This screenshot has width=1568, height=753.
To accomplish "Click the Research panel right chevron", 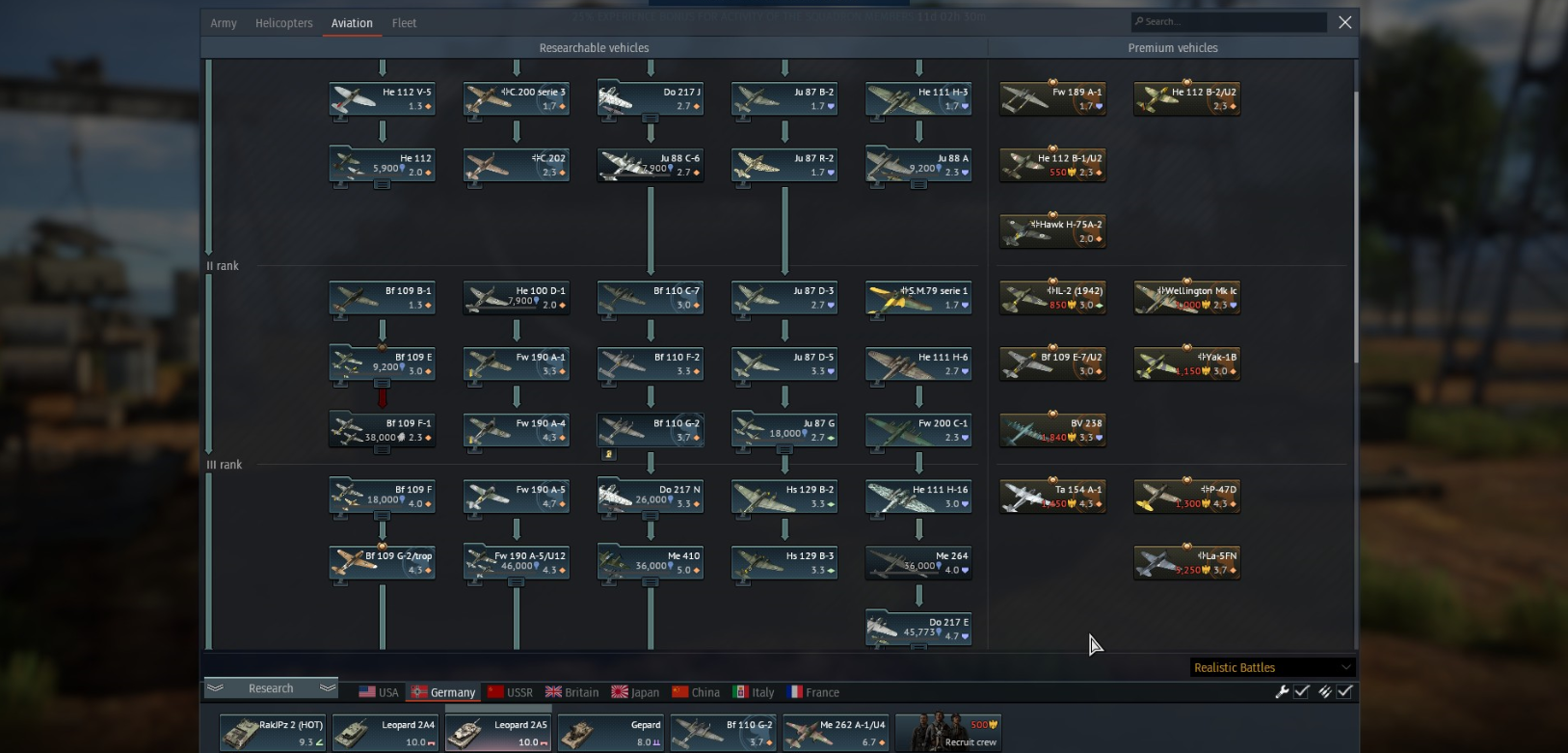I will point(328,688).
